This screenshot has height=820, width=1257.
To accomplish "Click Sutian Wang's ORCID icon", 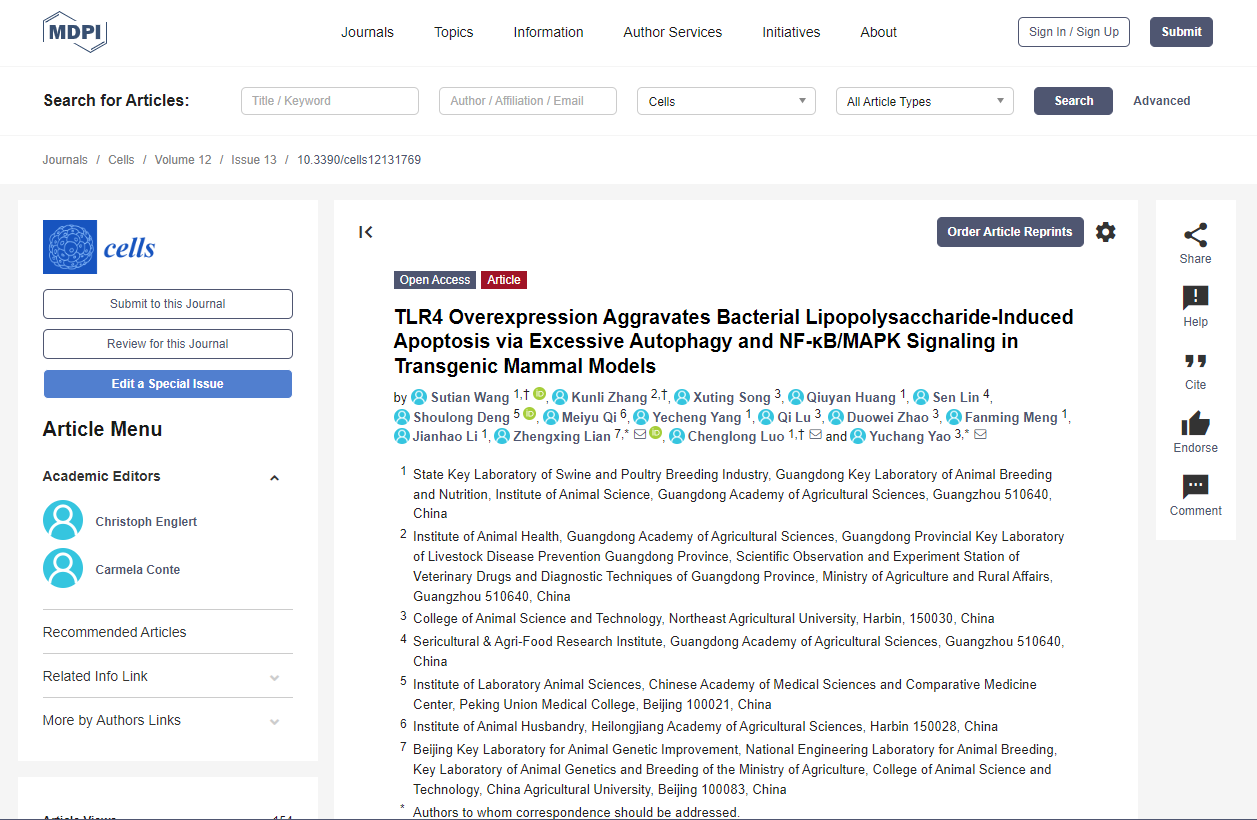I will pos(539,396).
